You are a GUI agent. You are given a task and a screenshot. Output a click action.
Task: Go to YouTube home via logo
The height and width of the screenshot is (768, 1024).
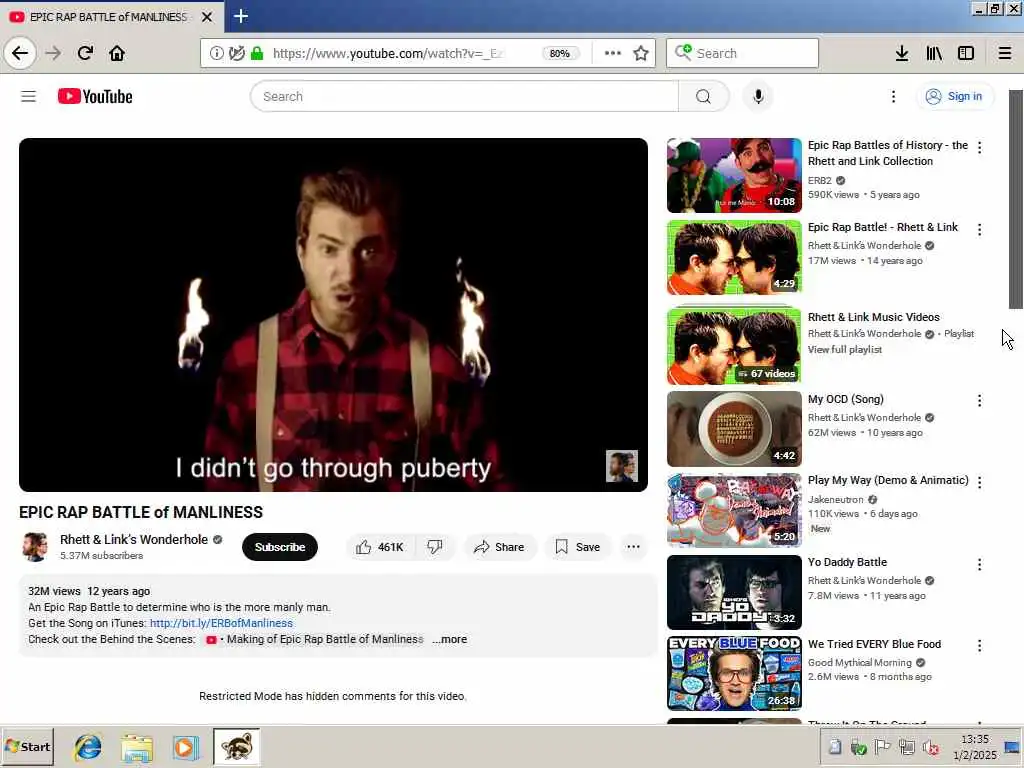95,97
